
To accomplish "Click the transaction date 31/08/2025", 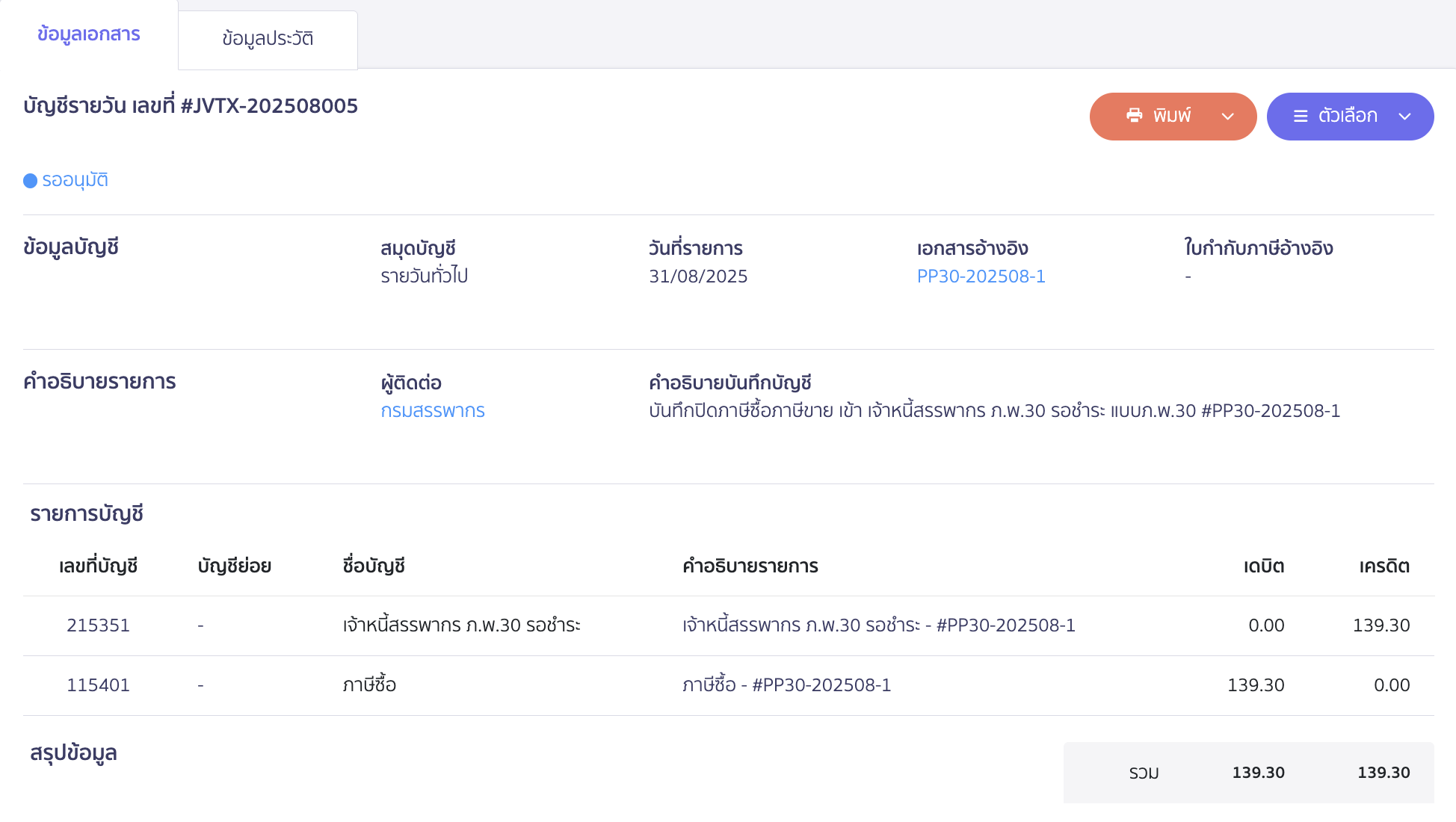I will (697, 276).
